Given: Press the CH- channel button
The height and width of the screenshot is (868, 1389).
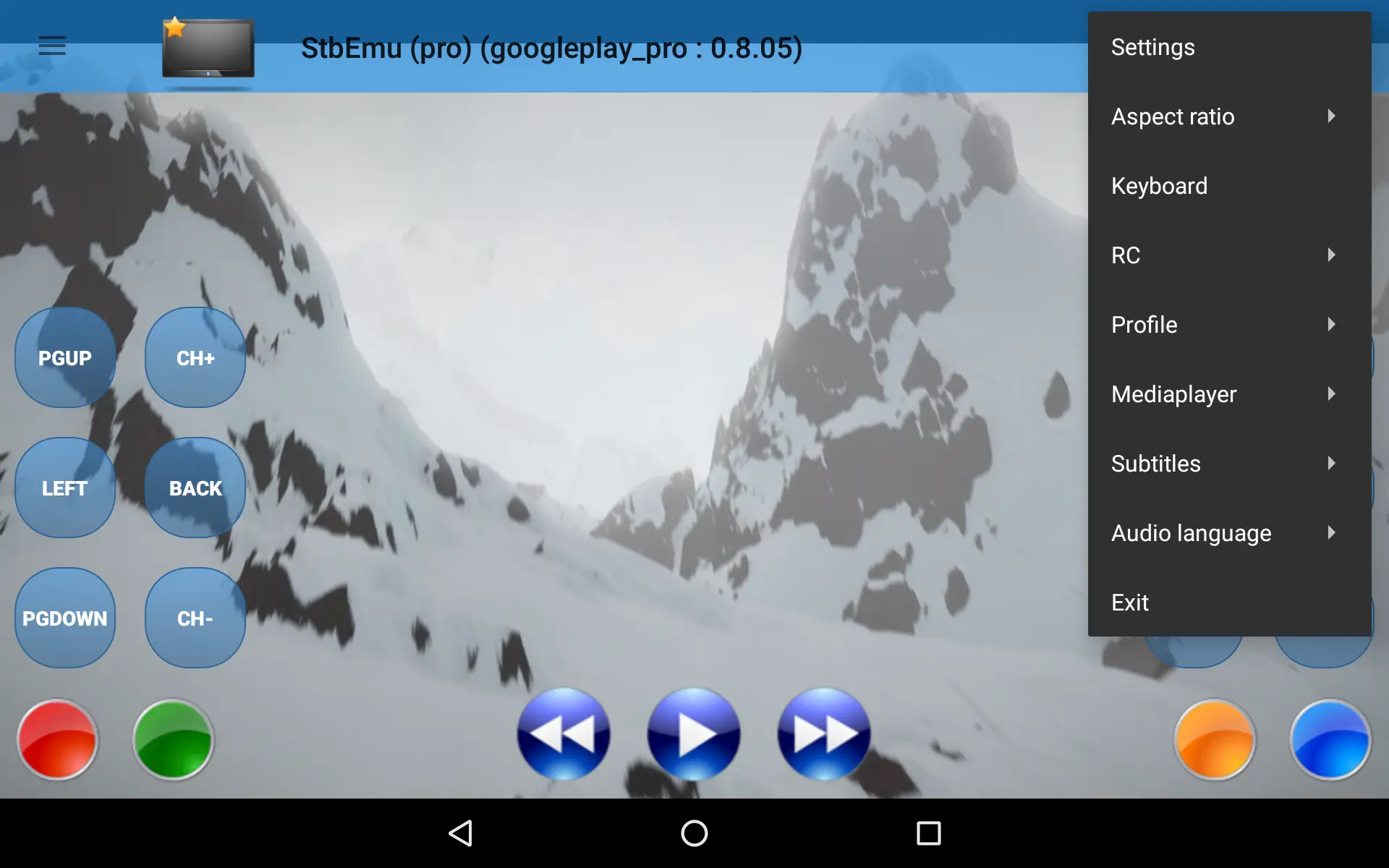Looking at the screenshot, I should [196, 617].
